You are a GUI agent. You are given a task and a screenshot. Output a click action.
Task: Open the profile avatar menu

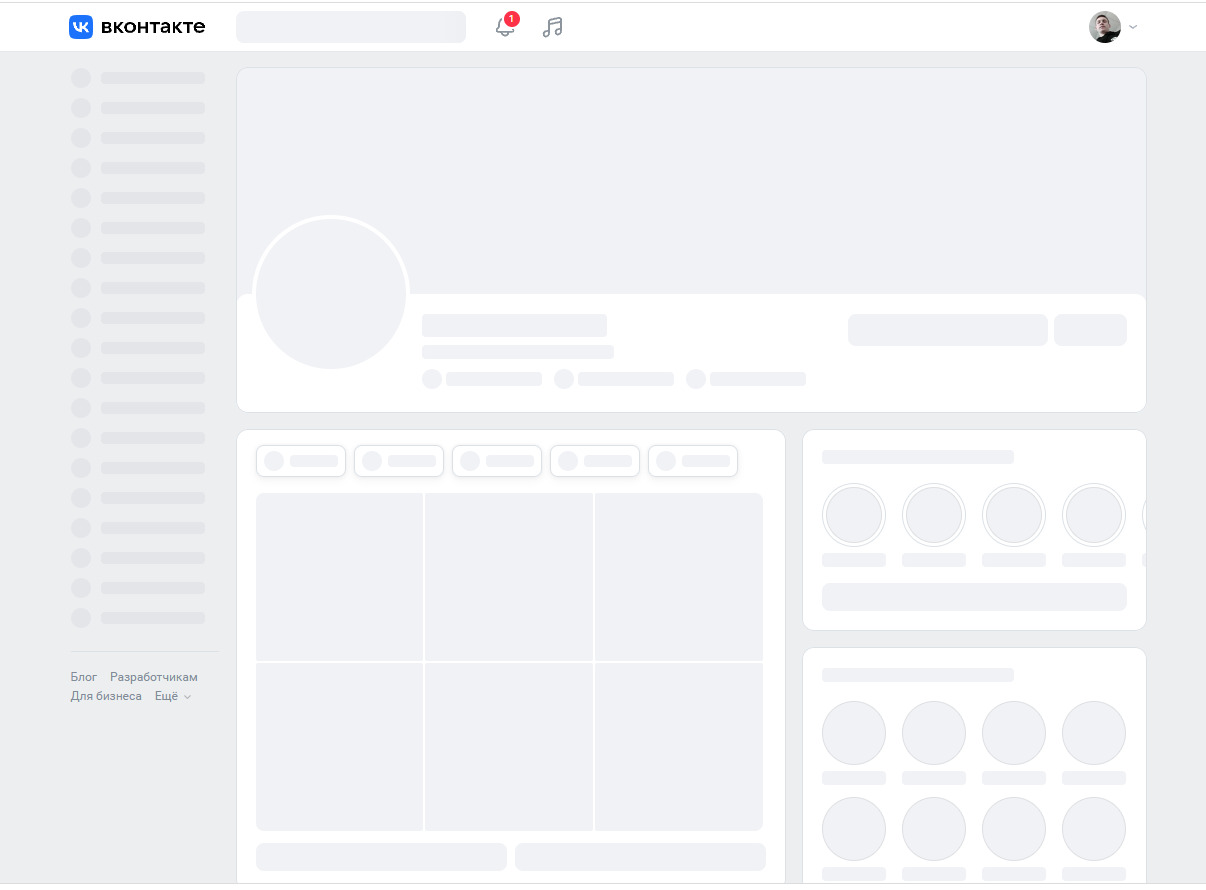point(1105,27)
